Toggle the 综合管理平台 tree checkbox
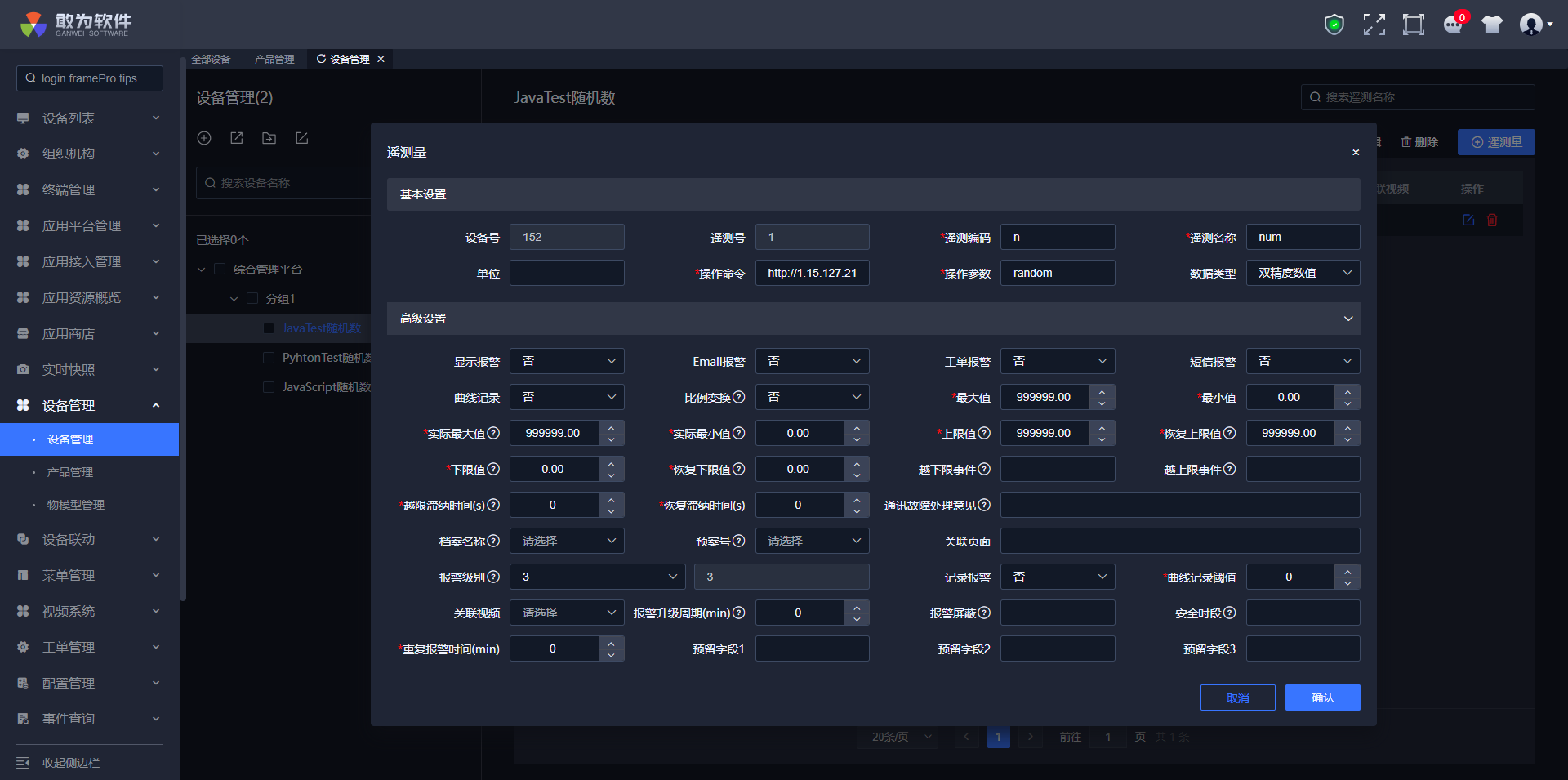This screenshot has width=1568, height=780. (x=220, y=270)
